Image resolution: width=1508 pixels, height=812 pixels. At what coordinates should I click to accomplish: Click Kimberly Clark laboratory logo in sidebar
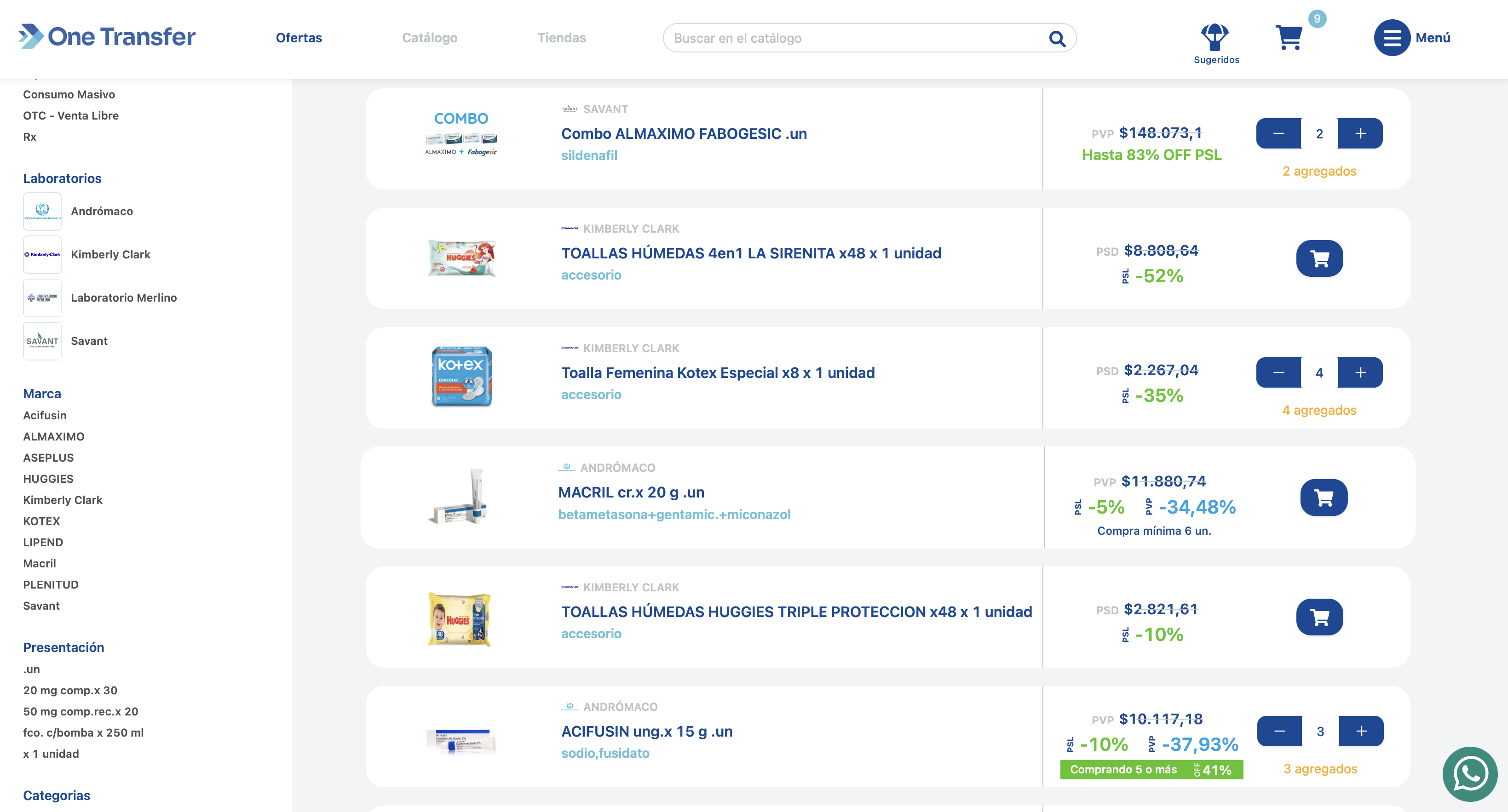point(42,254)
